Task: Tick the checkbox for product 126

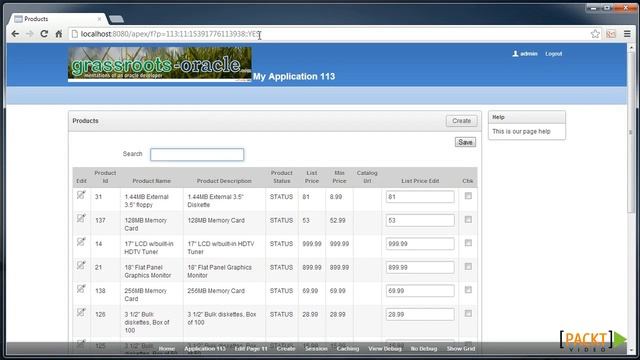Action: tap(468, 313)
